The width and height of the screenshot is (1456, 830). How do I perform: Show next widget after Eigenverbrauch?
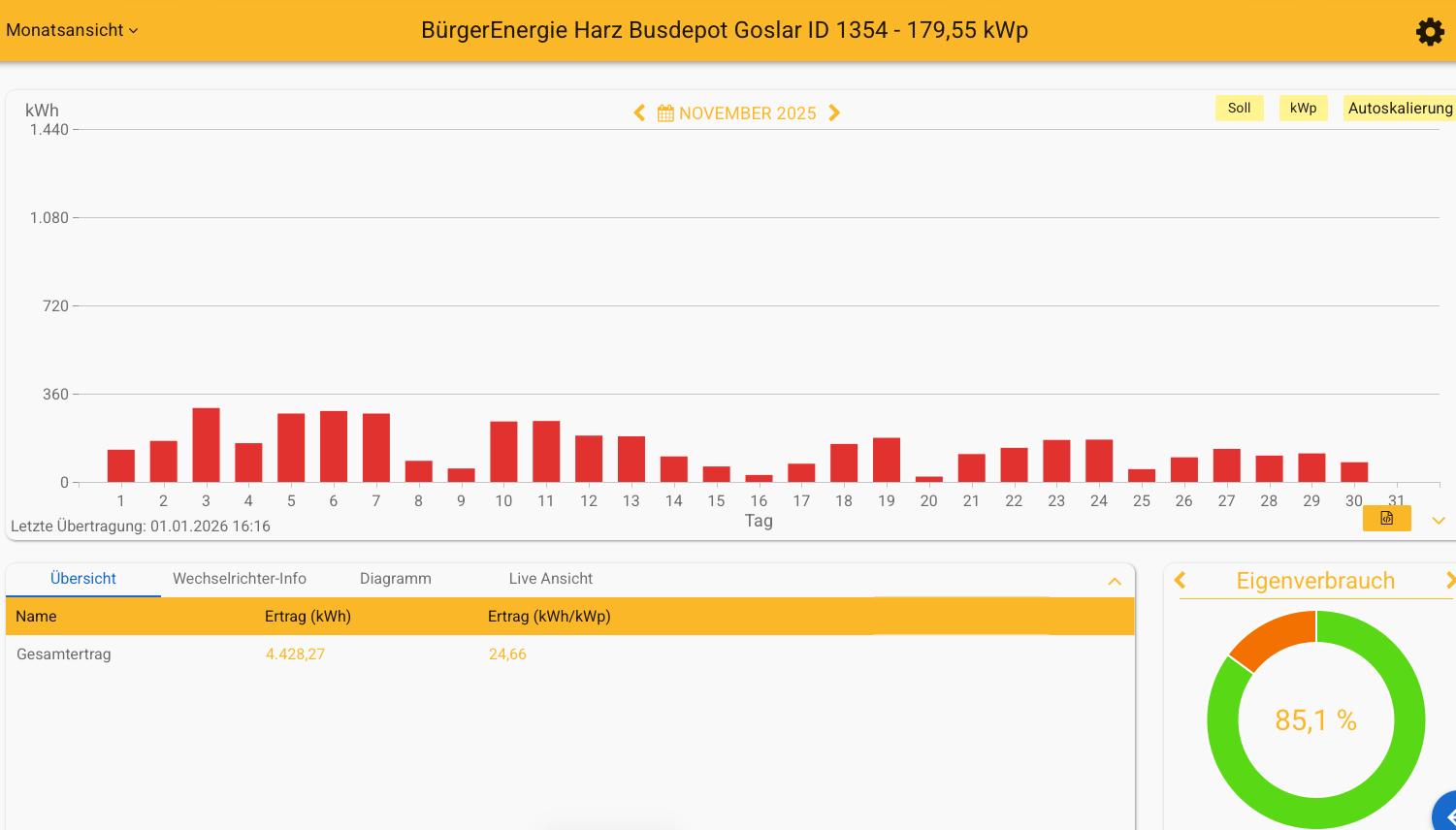(1449, 581)
